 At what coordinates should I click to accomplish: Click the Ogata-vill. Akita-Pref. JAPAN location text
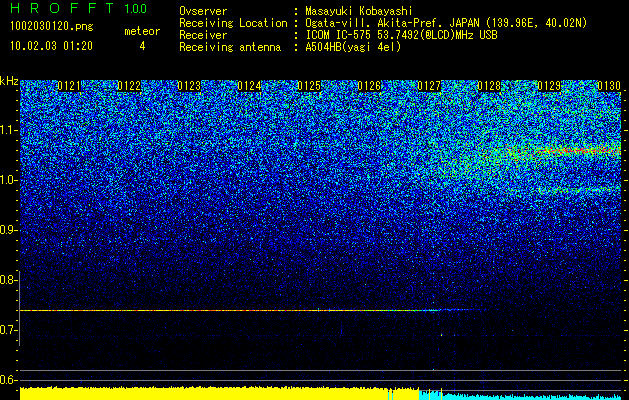(x=445, y=23)
